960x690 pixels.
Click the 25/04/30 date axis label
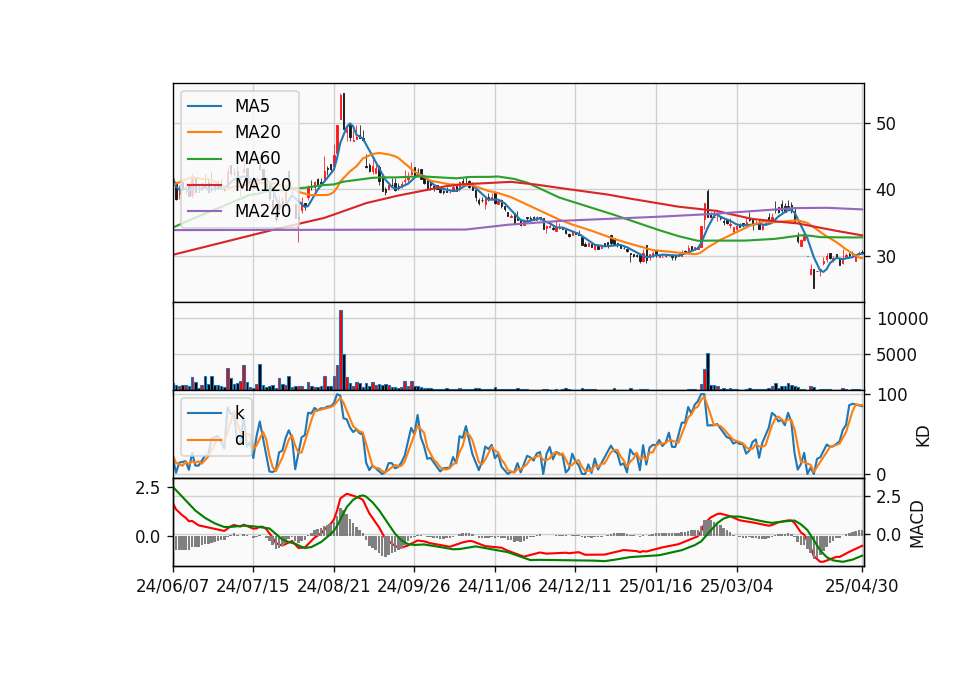pos(862,586)
